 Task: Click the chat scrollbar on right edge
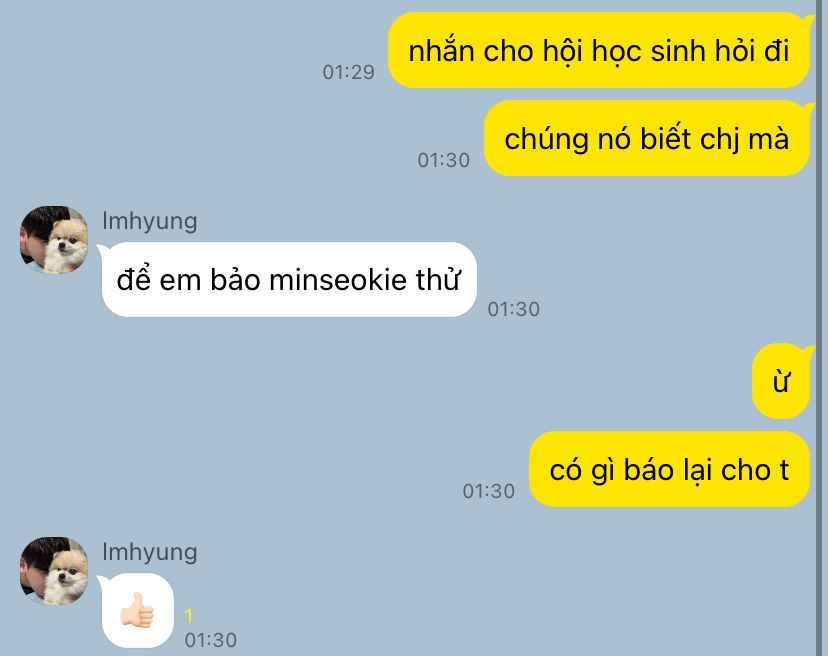point(821,328)
